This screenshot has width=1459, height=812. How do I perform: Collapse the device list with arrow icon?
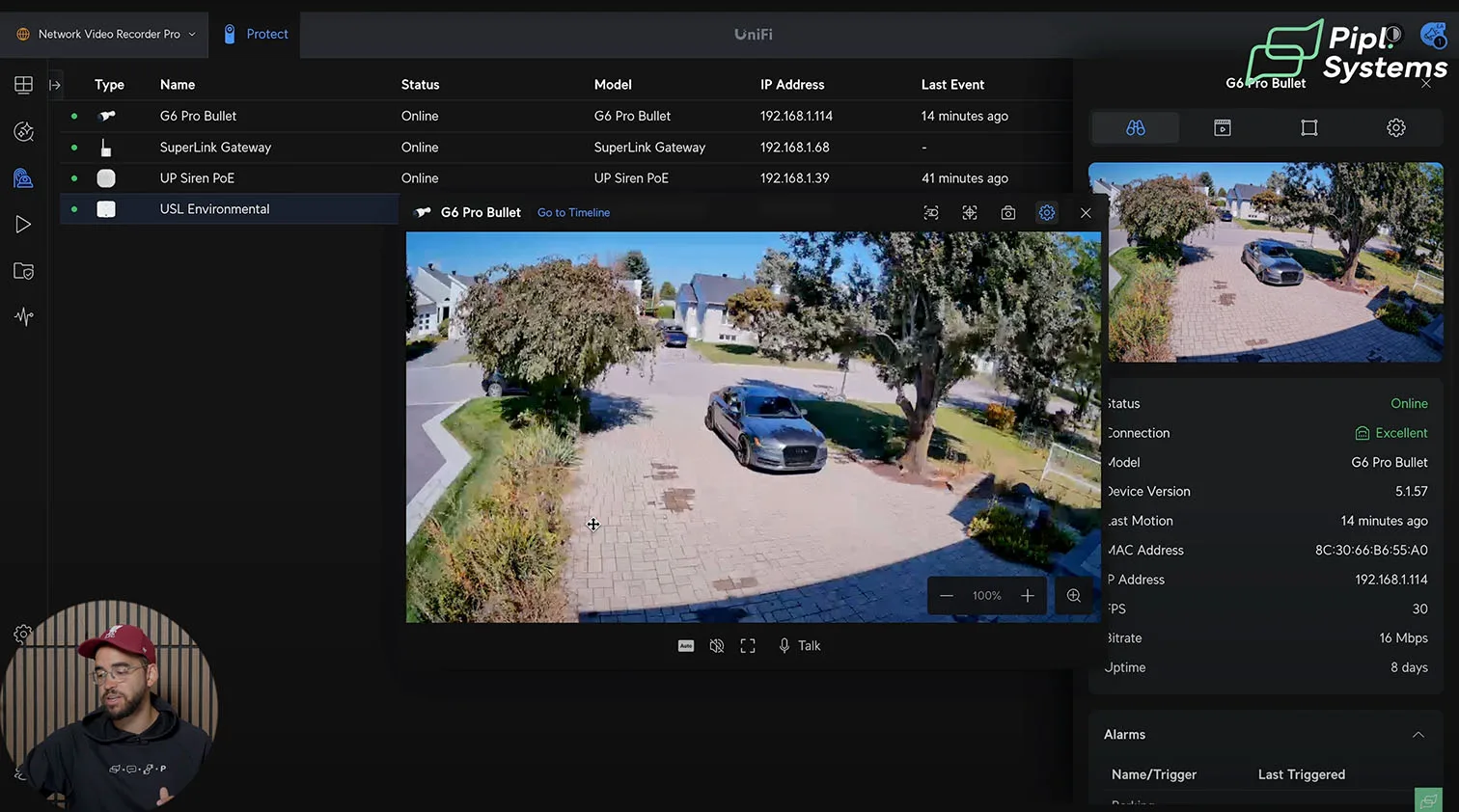click(x=55, y=85)
